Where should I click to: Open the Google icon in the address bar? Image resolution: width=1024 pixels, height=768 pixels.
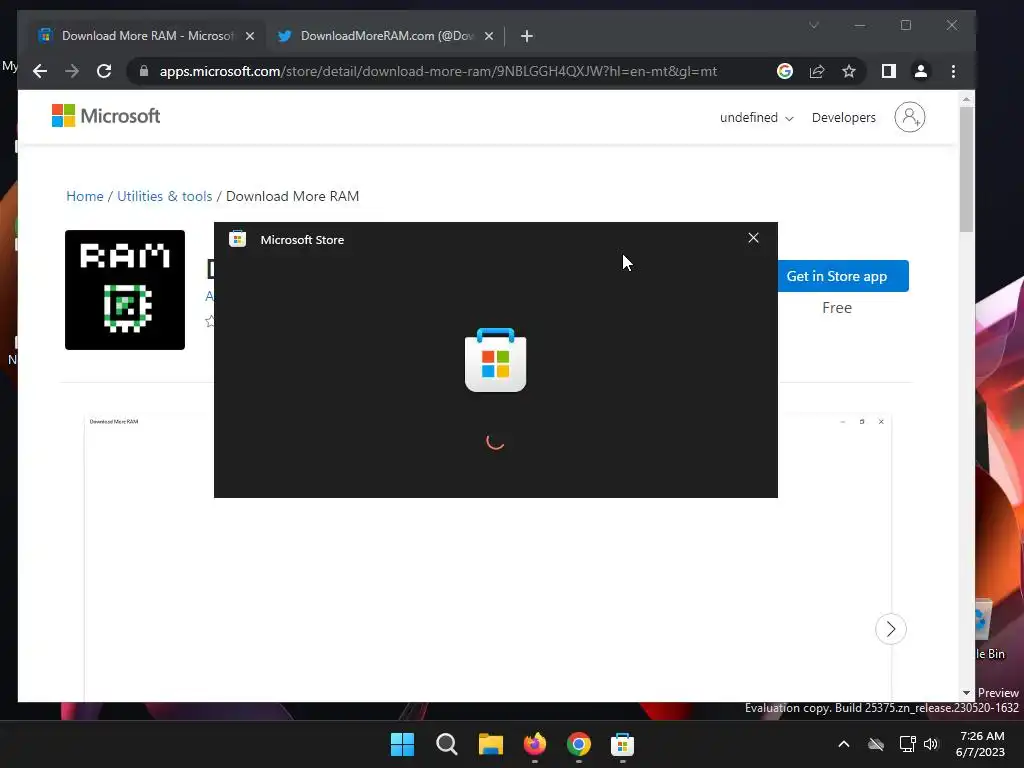[x=785, y=71]
